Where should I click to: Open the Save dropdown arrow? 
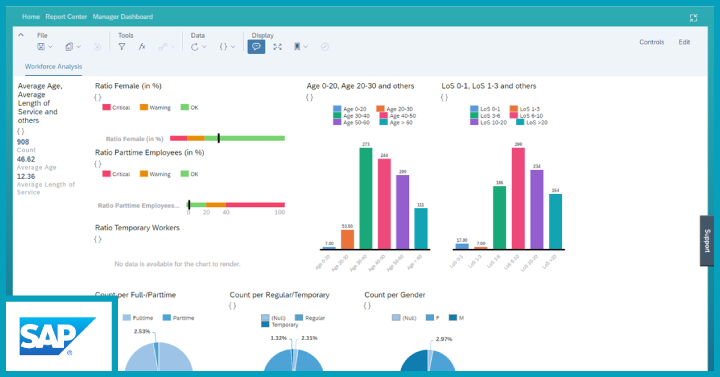tap(51, 47)
